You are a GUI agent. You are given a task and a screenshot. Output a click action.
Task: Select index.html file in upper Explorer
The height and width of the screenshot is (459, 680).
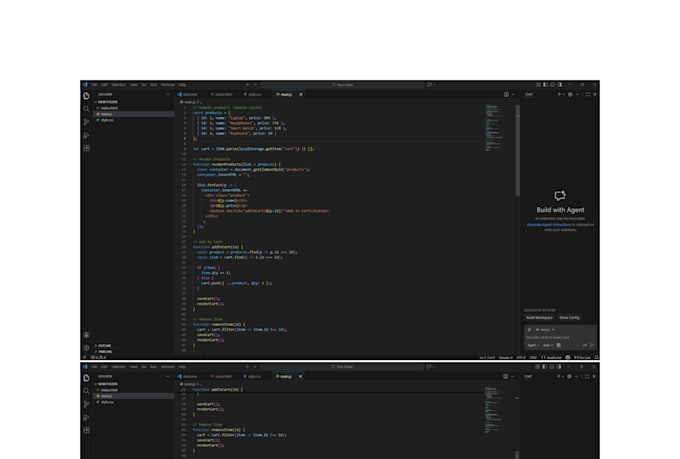[x=109, y=108]
